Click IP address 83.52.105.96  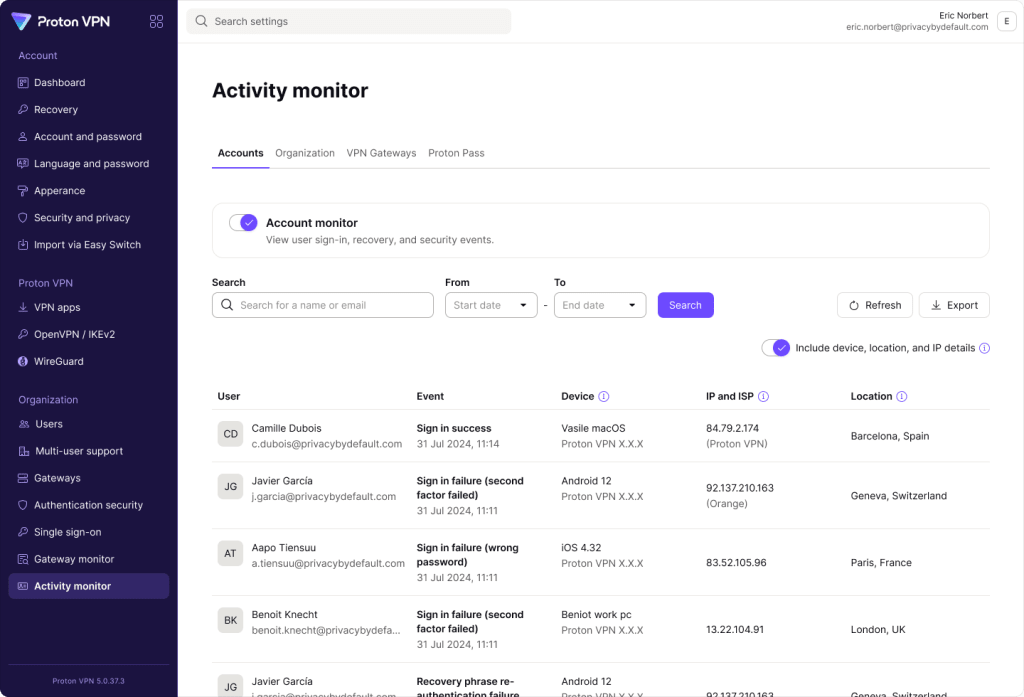(736, 562)
